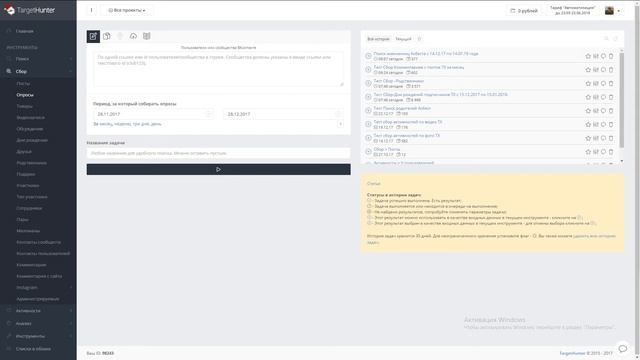Click the play icon on the 'Сбор > Посты' row
The width and height of the screenshot is (640, 360).
[x=368, y=151]
